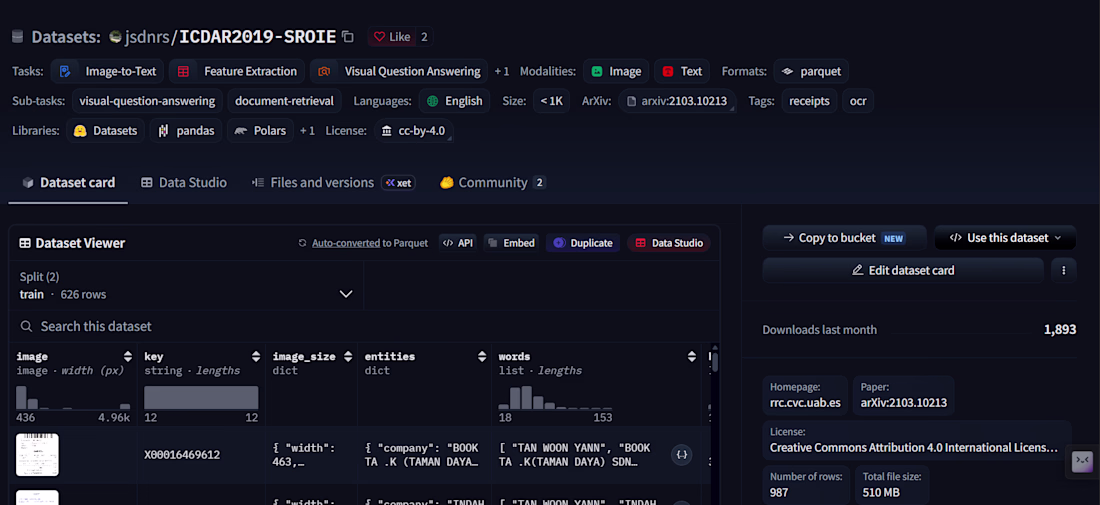
Task: Filter by Feature Extraction task tag
Action: coord(237,71)
